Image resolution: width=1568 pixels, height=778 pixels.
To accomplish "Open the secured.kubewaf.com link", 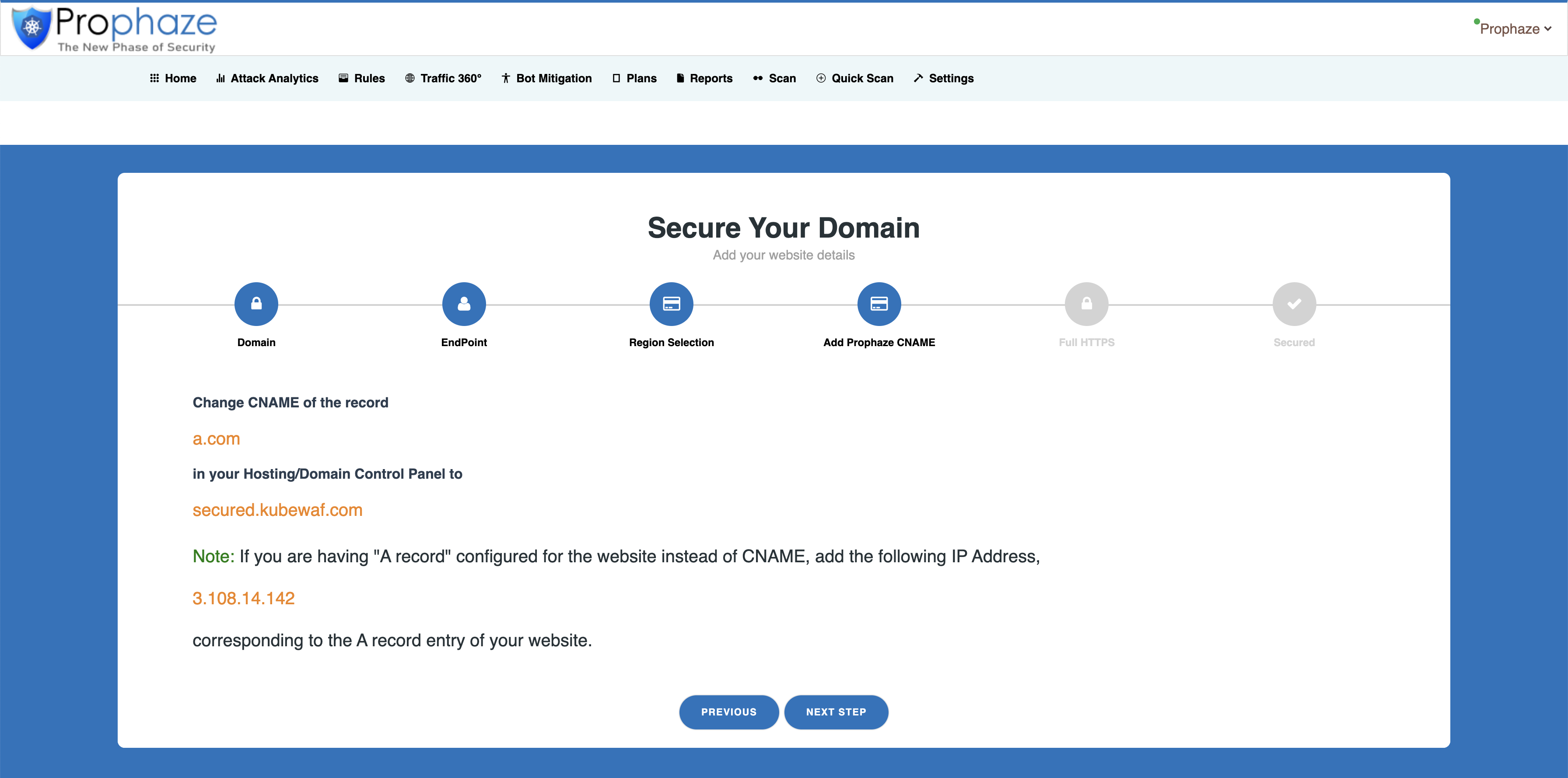I will pyautogui.click(x=277, y=510).
